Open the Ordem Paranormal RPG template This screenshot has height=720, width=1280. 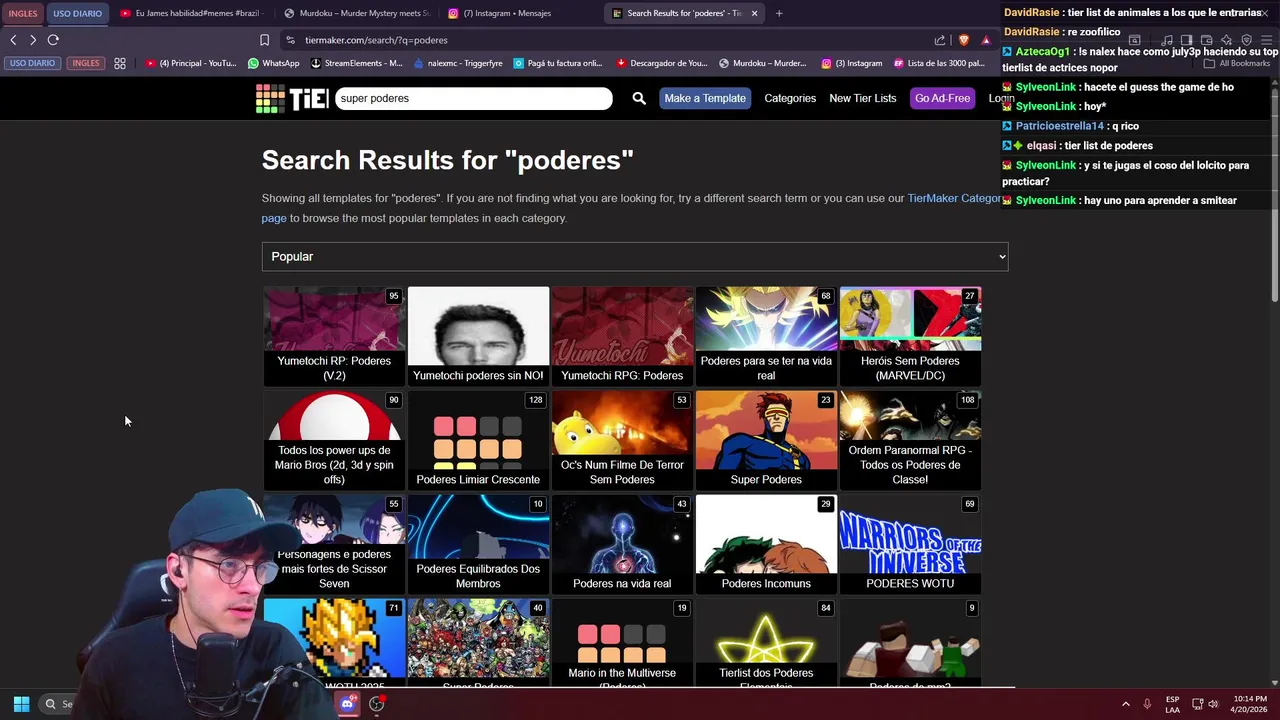tap(910, 440)
